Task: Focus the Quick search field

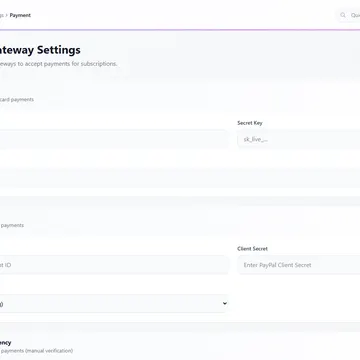Action: 349,15
